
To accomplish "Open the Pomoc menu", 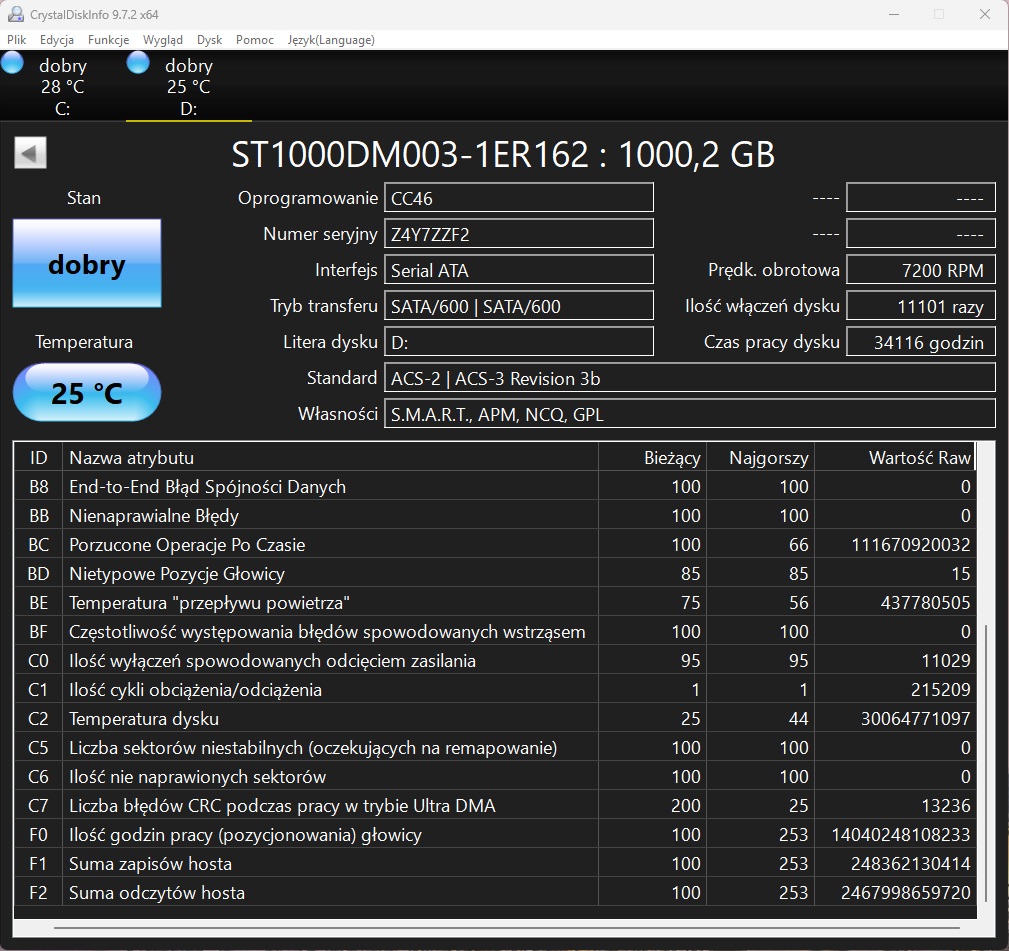I will (255, 40).
